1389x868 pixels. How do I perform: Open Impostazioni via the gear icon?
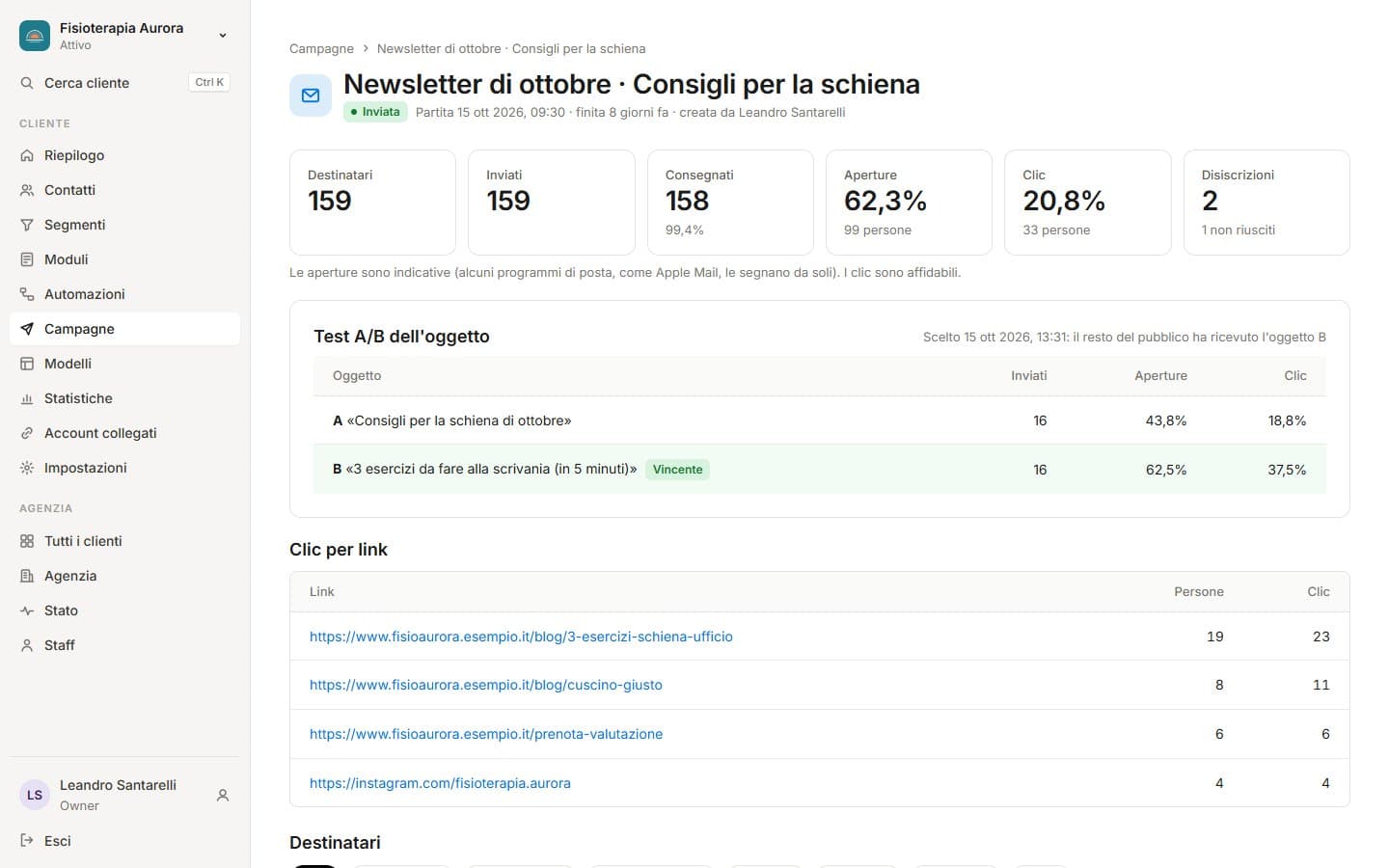click(27, 468)
